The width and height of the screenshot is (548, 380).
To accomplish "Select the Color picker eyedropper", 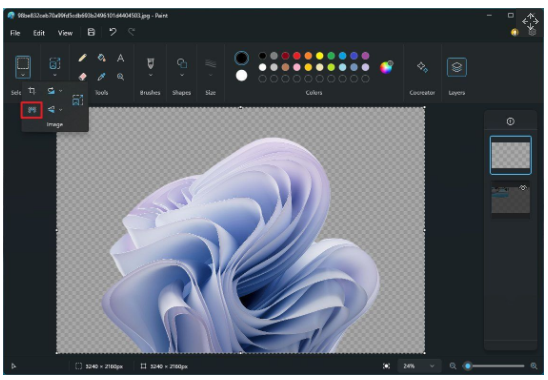I will (101, 77).
